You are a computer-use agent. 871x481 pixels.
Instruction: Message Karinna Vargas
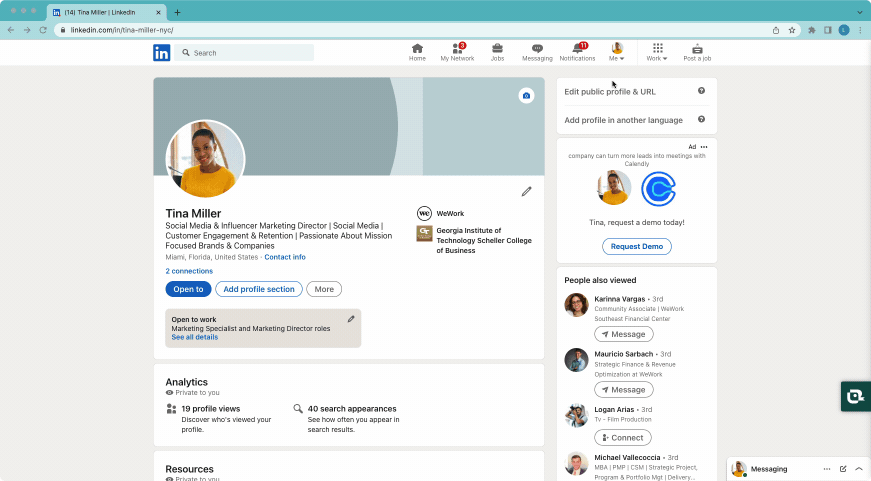tap(624, 334)
